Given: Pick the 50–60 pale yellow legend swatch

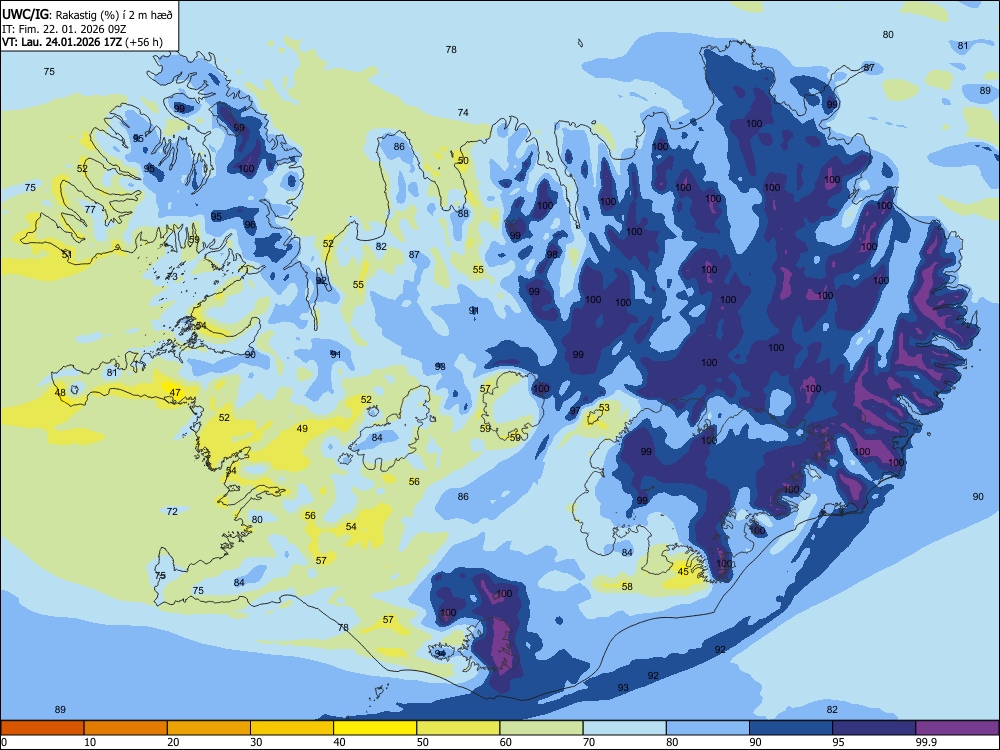Looking at the screenshot, I should point(458,728).
